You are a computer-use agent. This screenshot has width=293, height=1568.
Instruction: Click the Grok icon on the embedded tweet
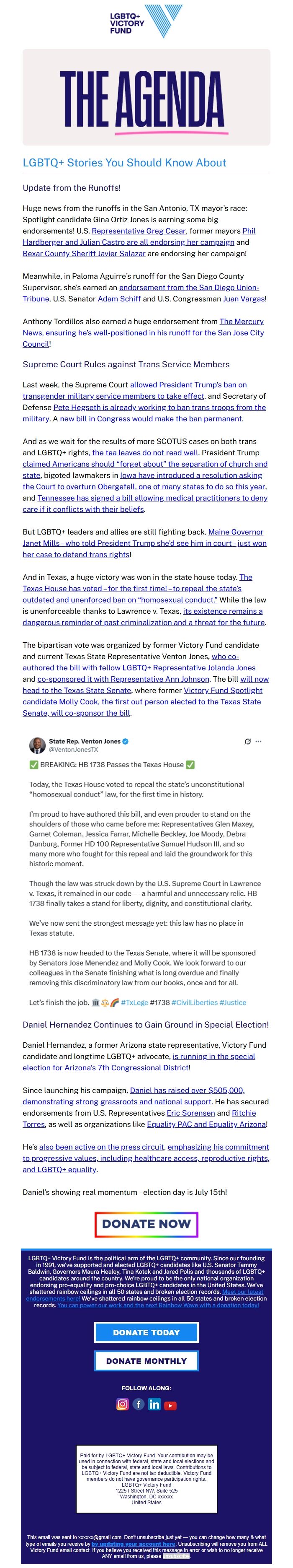247,741
